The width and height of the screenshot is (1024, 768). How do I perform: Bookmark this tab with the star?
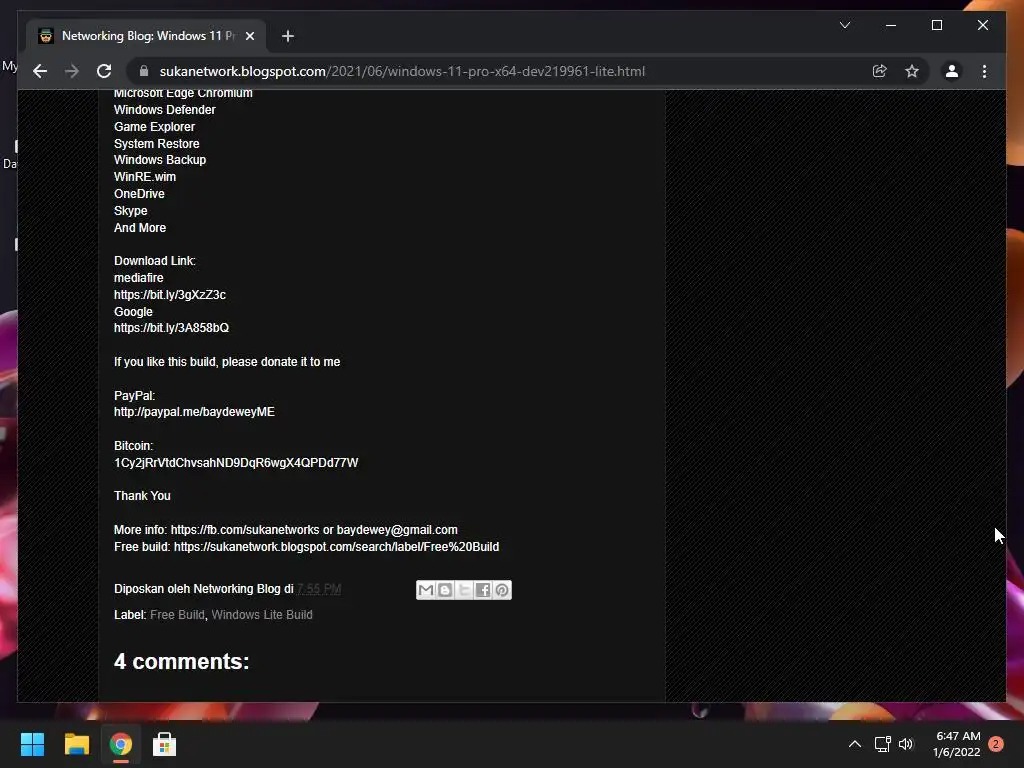[x=912, y=71]
